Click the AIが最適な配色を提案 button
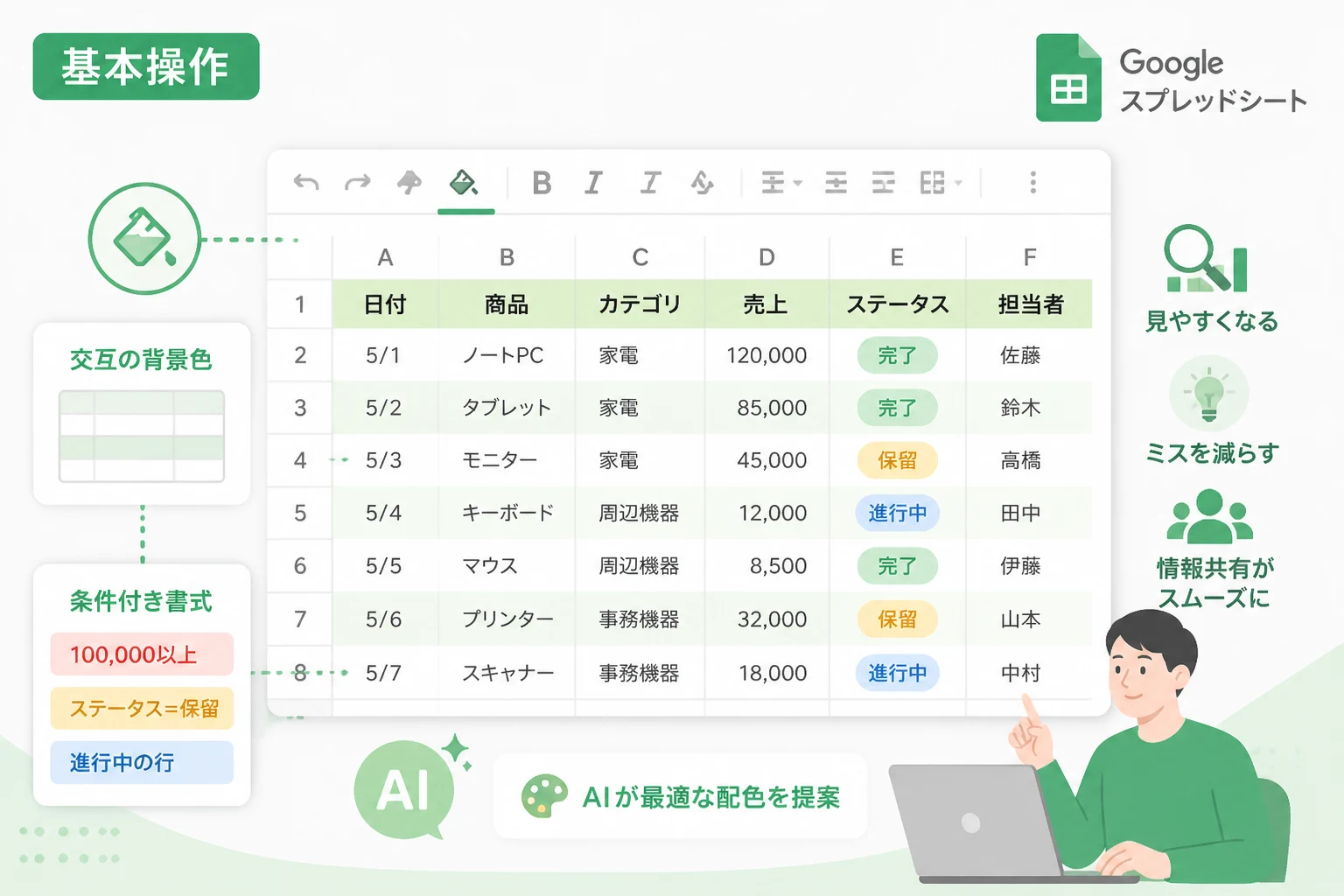This screenshot has width=1344, height=896. 681,796
